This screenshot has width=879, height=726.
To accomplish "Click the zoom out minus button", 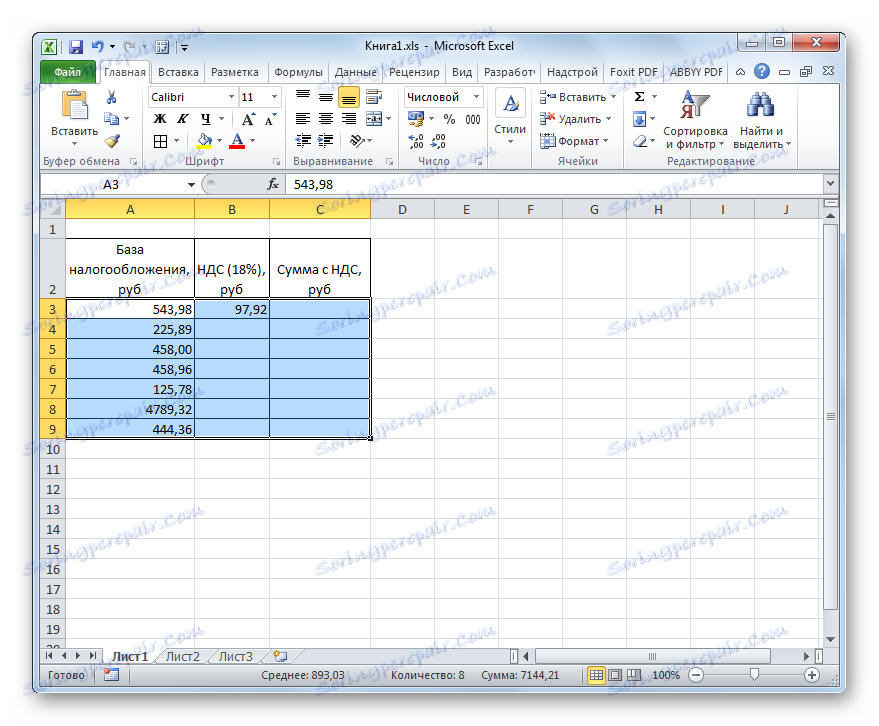I will (696, 675).
